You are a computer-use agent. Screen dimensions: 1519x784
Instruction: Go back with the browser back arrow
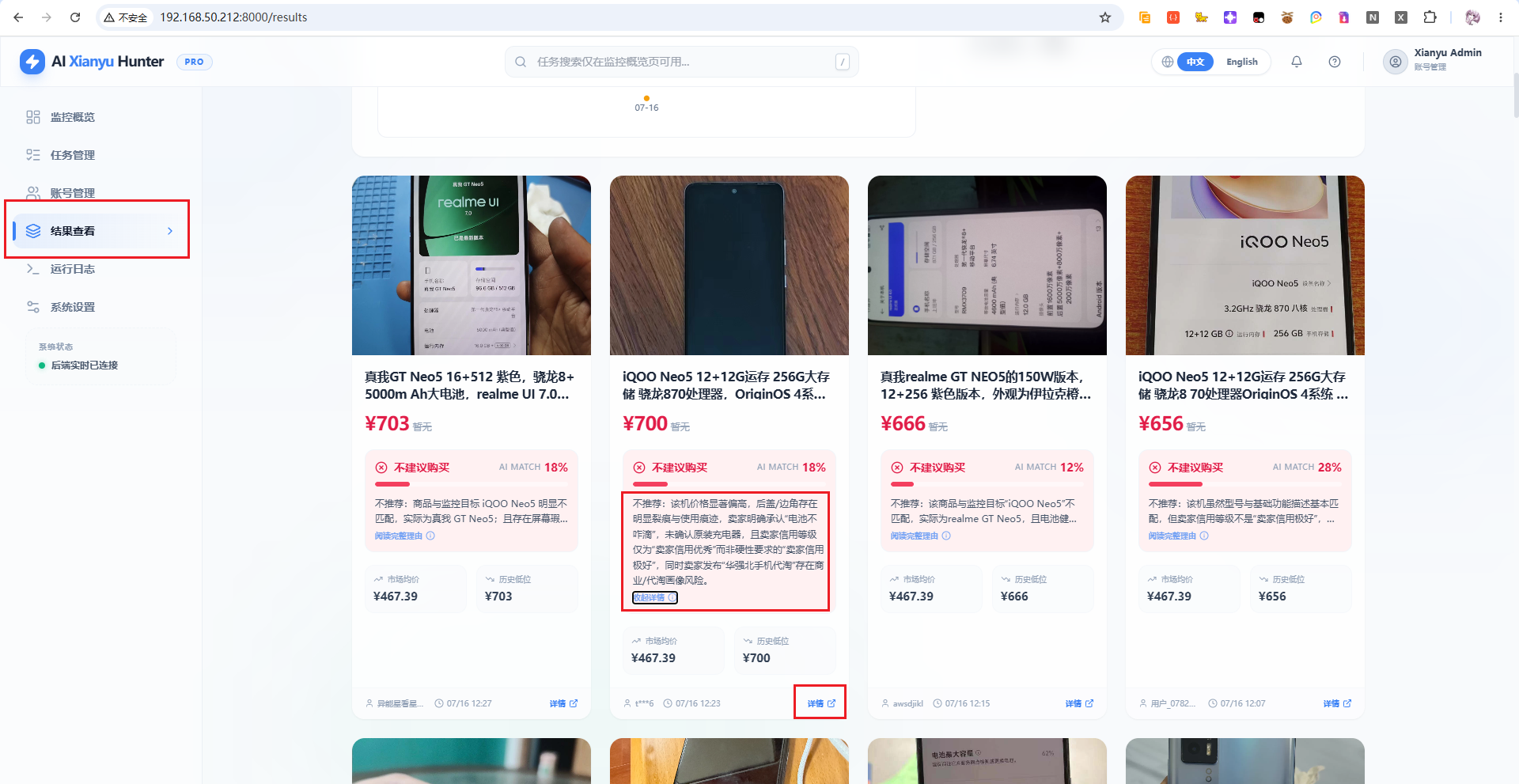(x=18, y=17)
